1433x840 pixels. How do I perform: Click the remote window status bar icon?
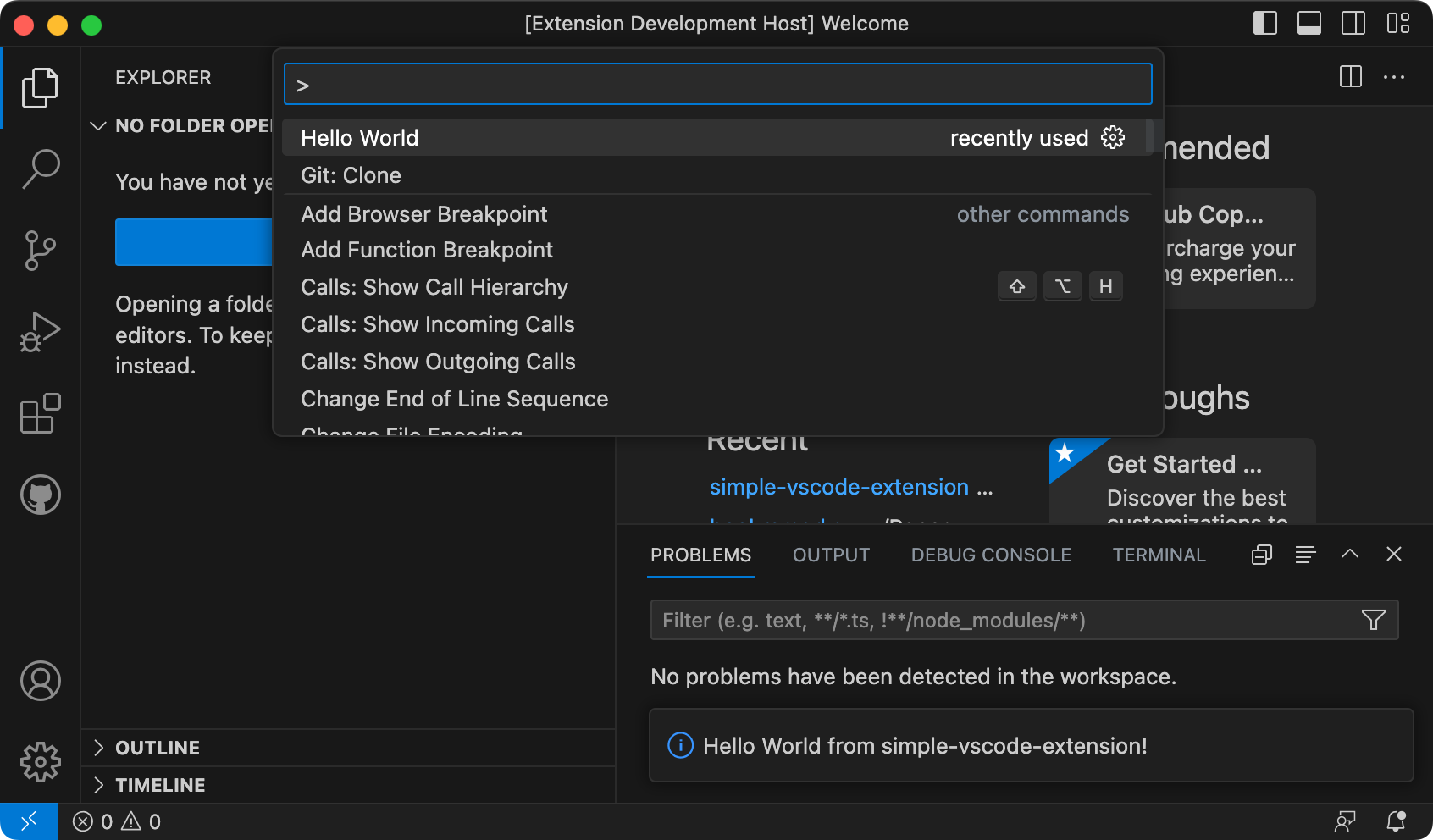[29, 821]
